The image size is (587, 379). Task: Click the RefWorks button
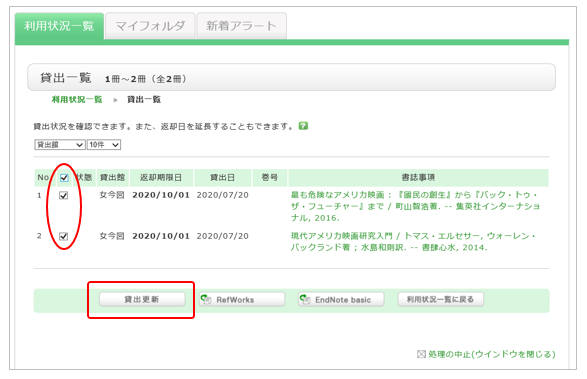(x=242, y=299)
